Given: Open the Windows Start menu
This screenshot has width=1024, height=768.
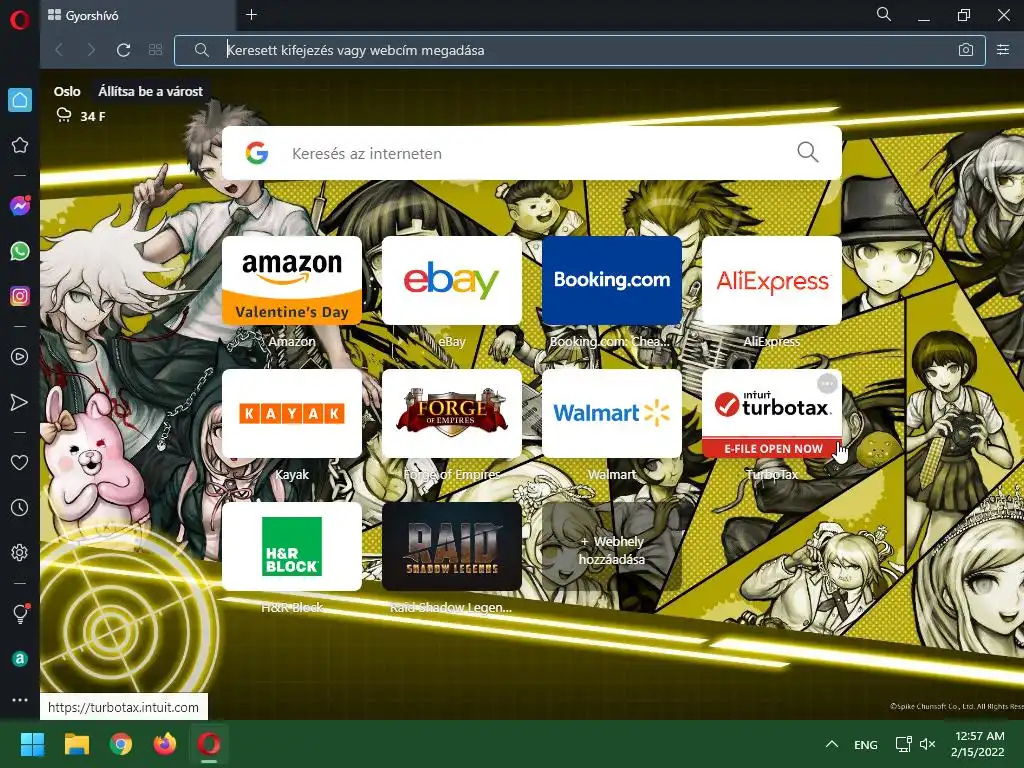Looking at the screenshot, I should click(x=33, y=744).
